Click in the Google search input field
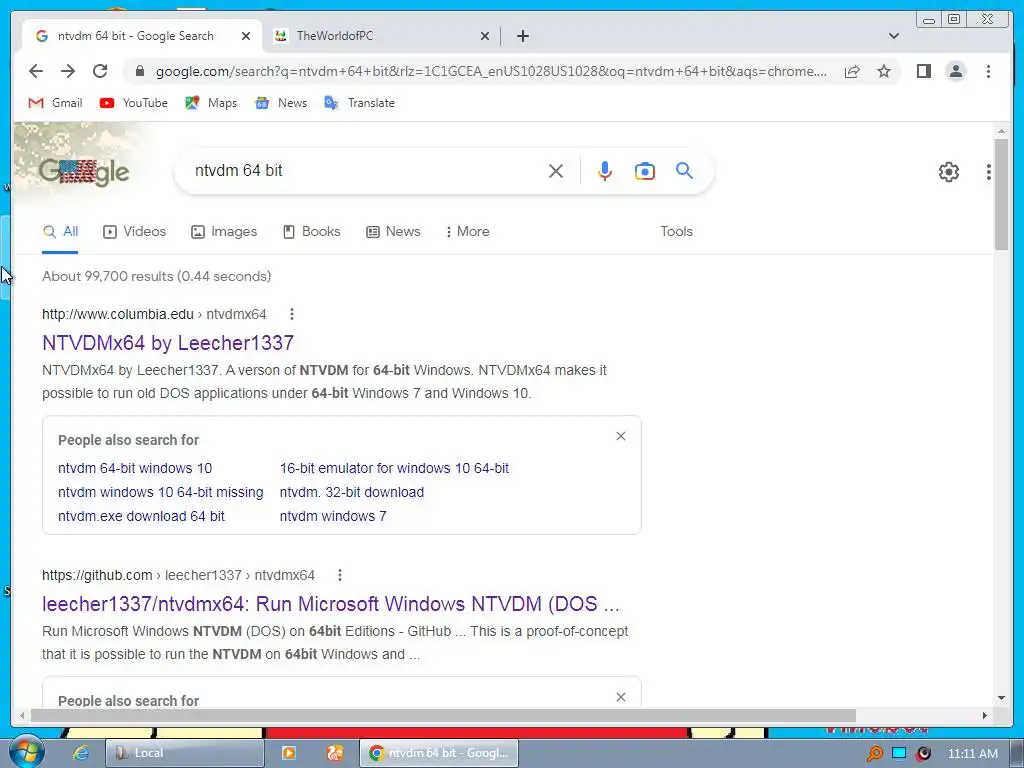Viewport: 1024px width, 768px height. [x=366, y=171]
